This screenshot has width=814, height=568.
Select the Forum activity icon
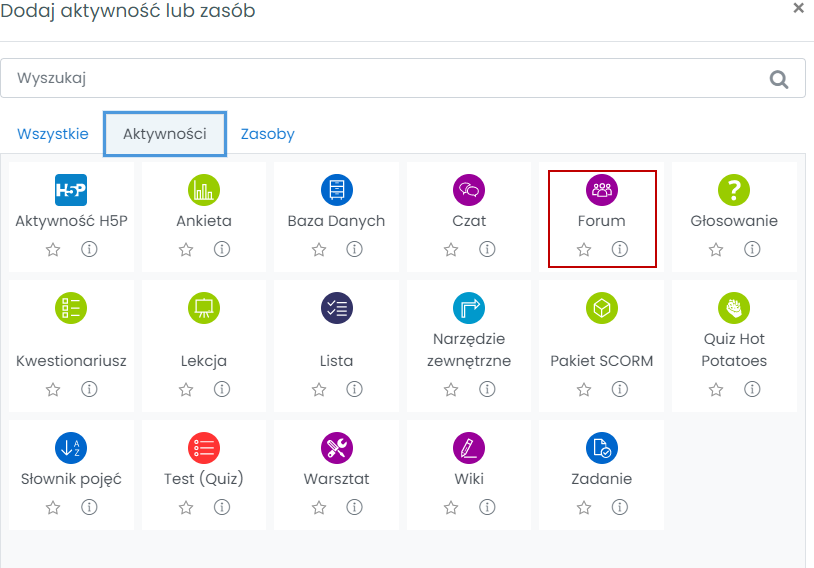[x=602, y=189]
